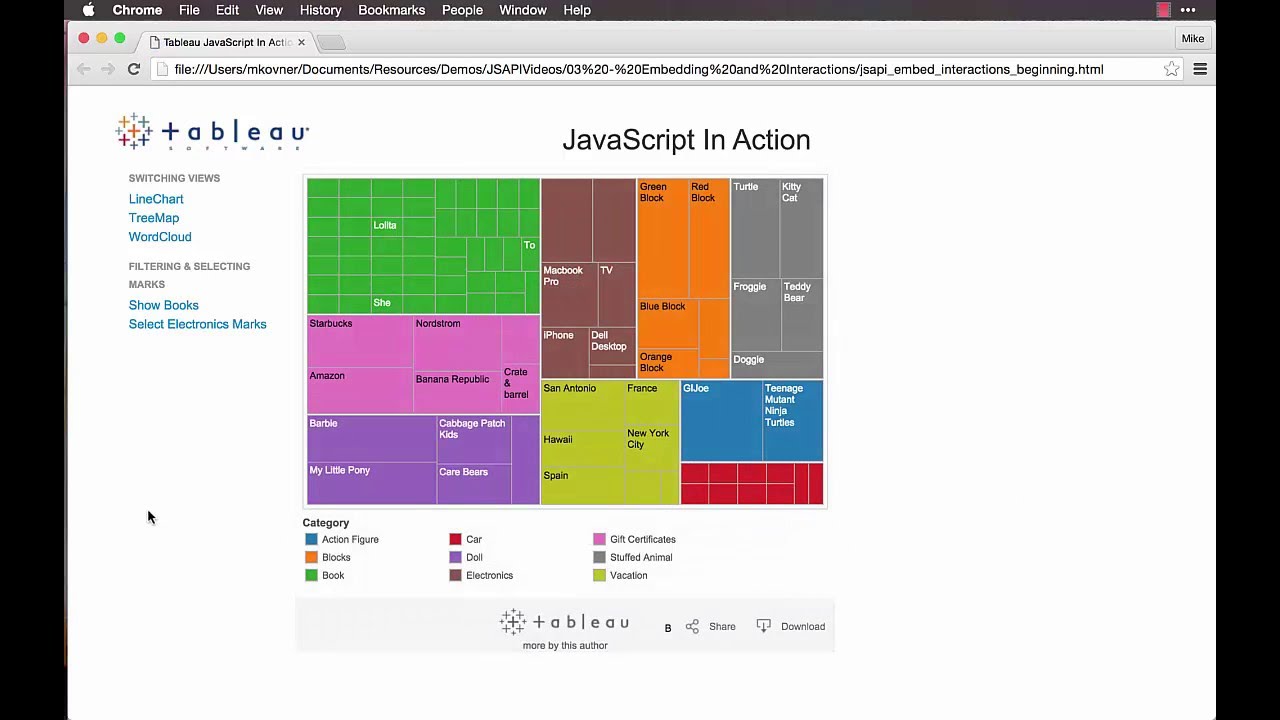This screenshot has width=1280, height=720.
Task: Click the Stuffed Animal legend swatch
Action: pyautogui.click(x=599, y=558)
